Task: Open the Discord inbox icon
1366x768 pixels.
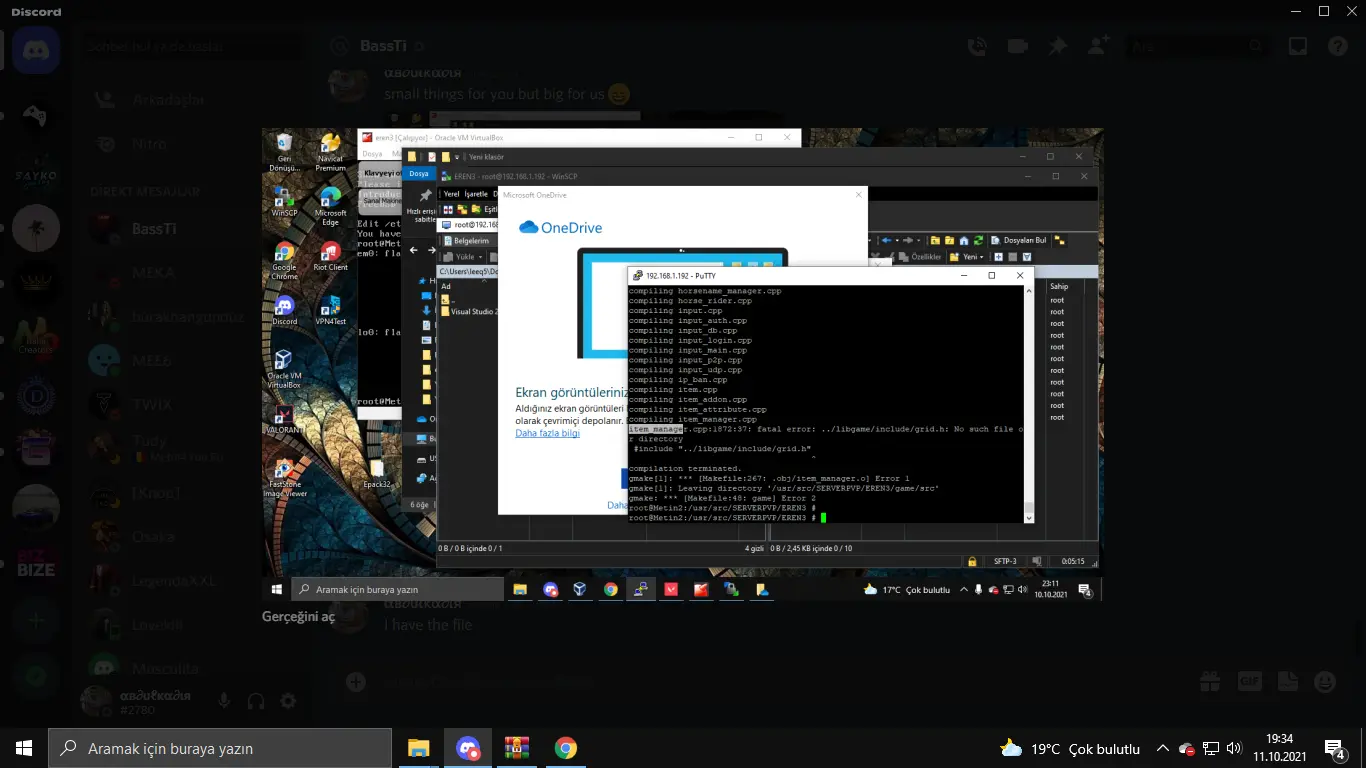Action: coord(1297,46)
